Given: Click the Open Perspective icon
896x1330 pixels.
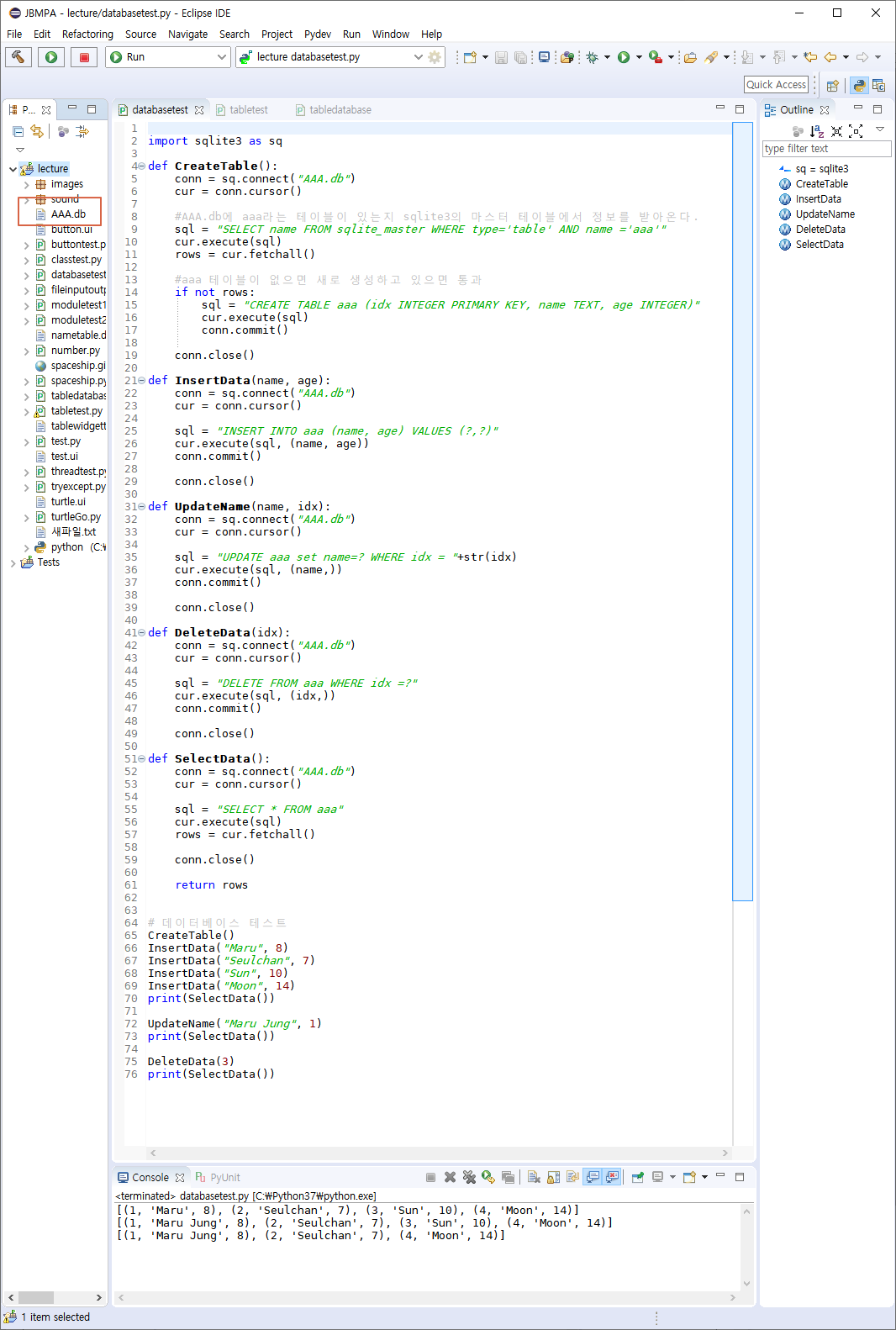Looking at the screenshot, I should click(x=833, y=85).
